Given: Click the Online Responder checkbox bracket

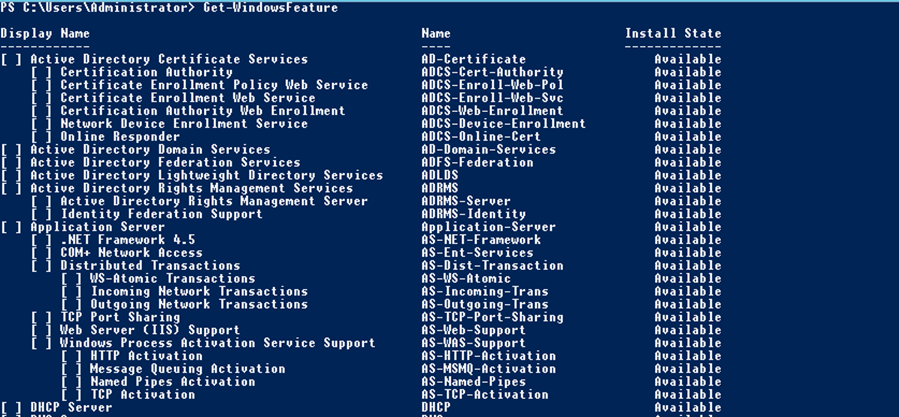Looking at the screenshot, I should 41,137.
